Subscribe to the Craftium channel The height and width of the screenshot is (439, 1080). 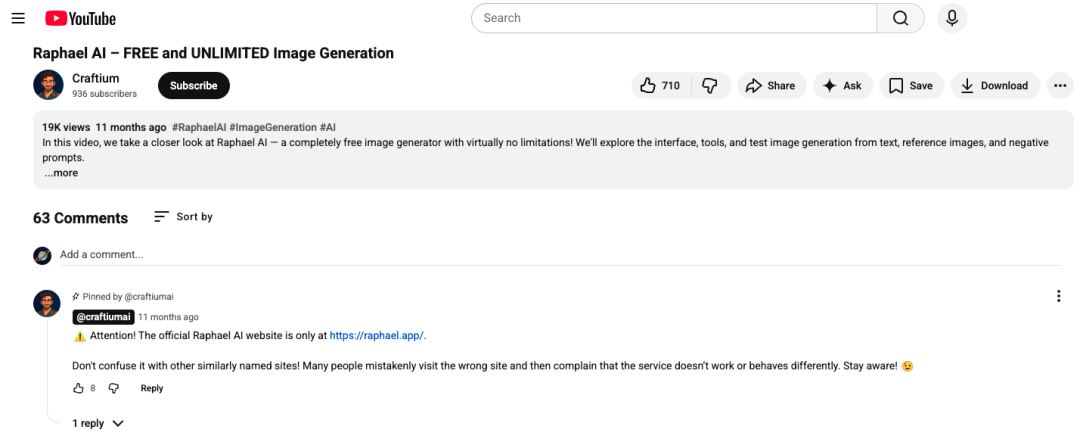pyautogui.click(x=194, y=86)
